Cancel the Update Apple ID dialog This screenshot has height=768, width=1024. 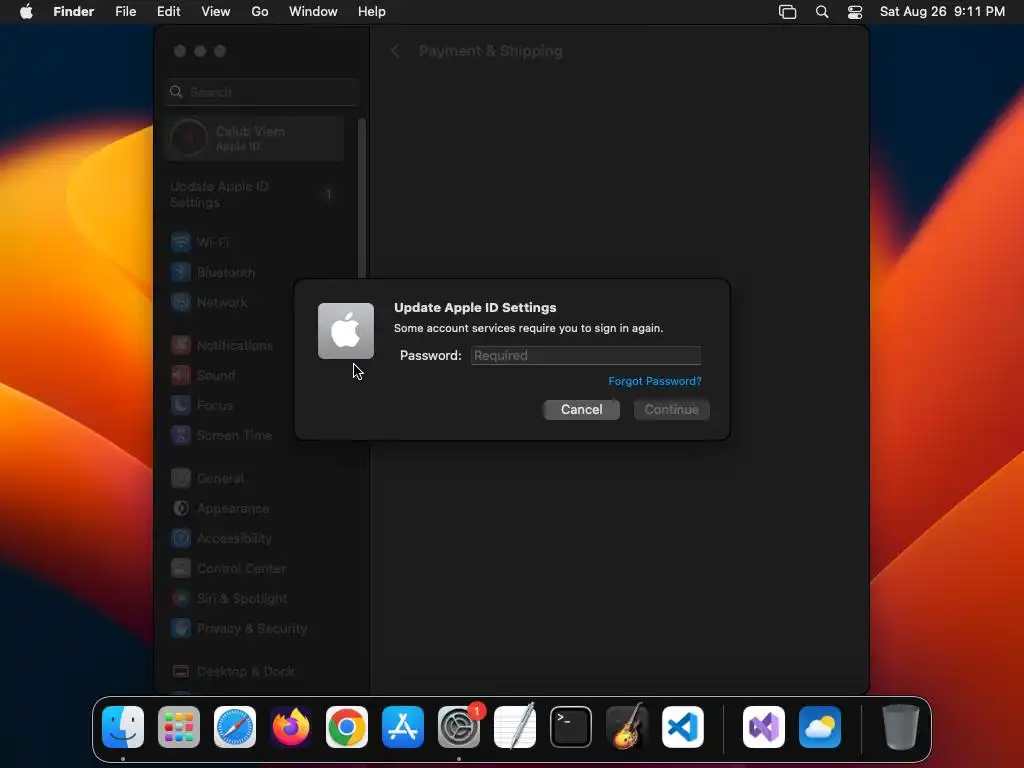tap(581, 409)
